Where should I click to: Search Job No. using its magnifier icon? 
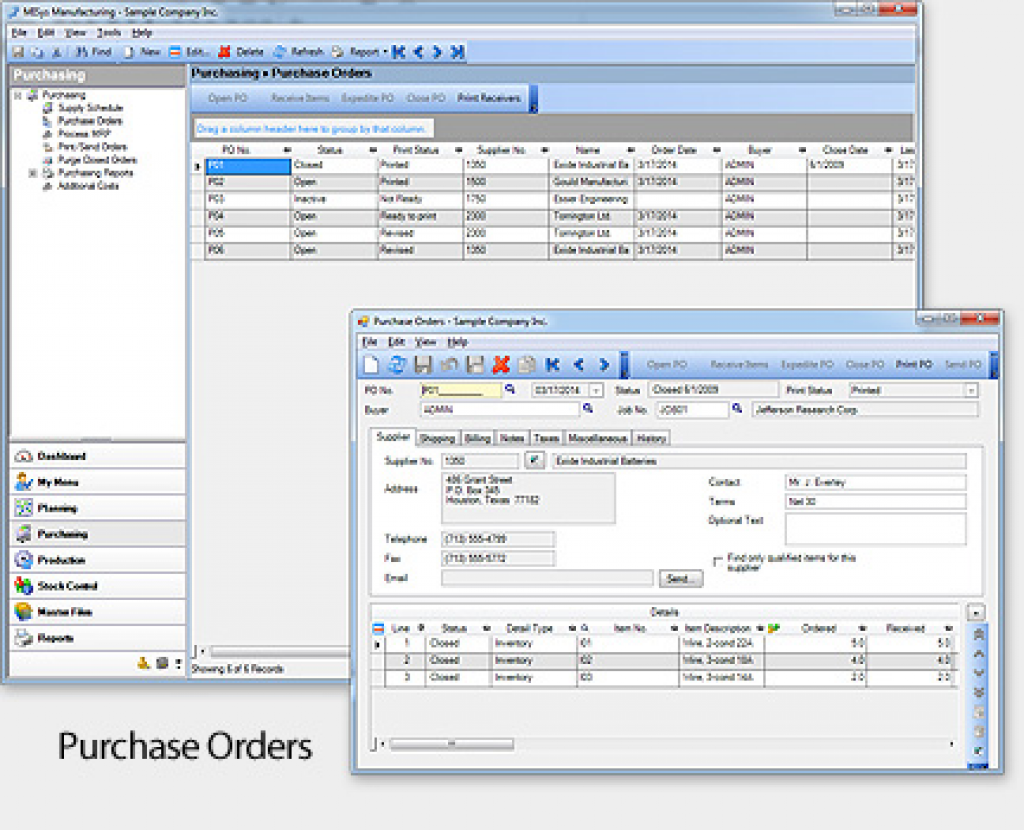point(736,409)
